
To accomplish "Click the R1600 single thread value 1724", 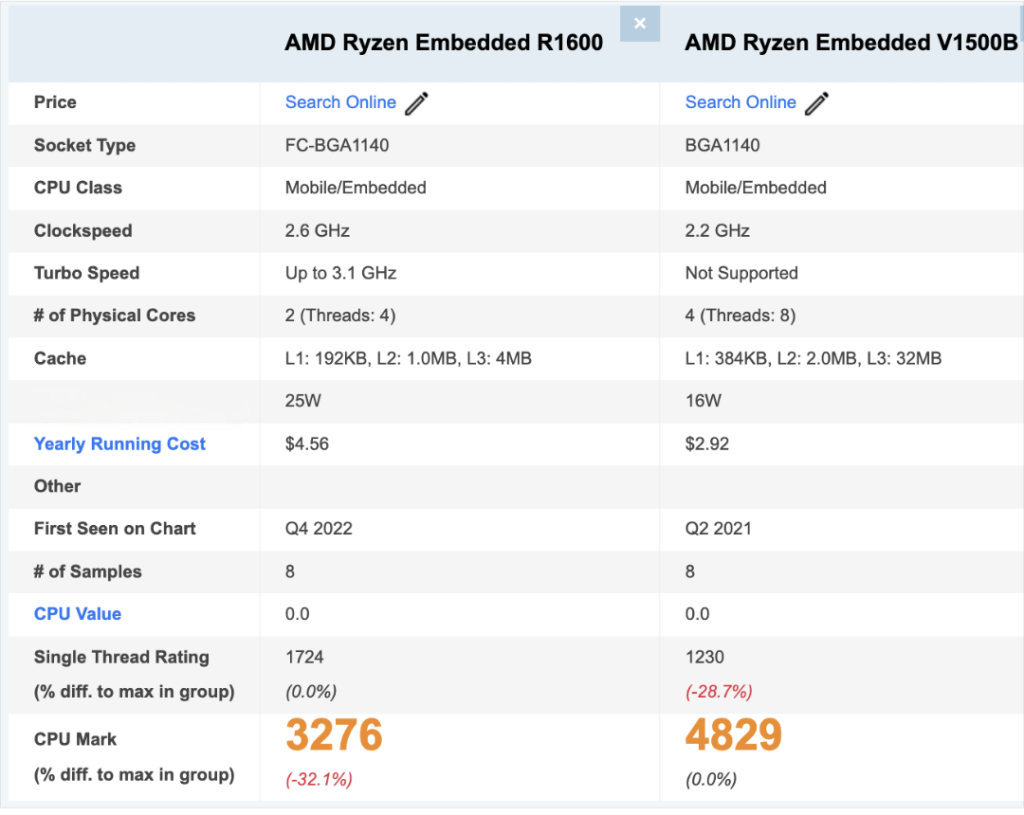I will (304, 657).
